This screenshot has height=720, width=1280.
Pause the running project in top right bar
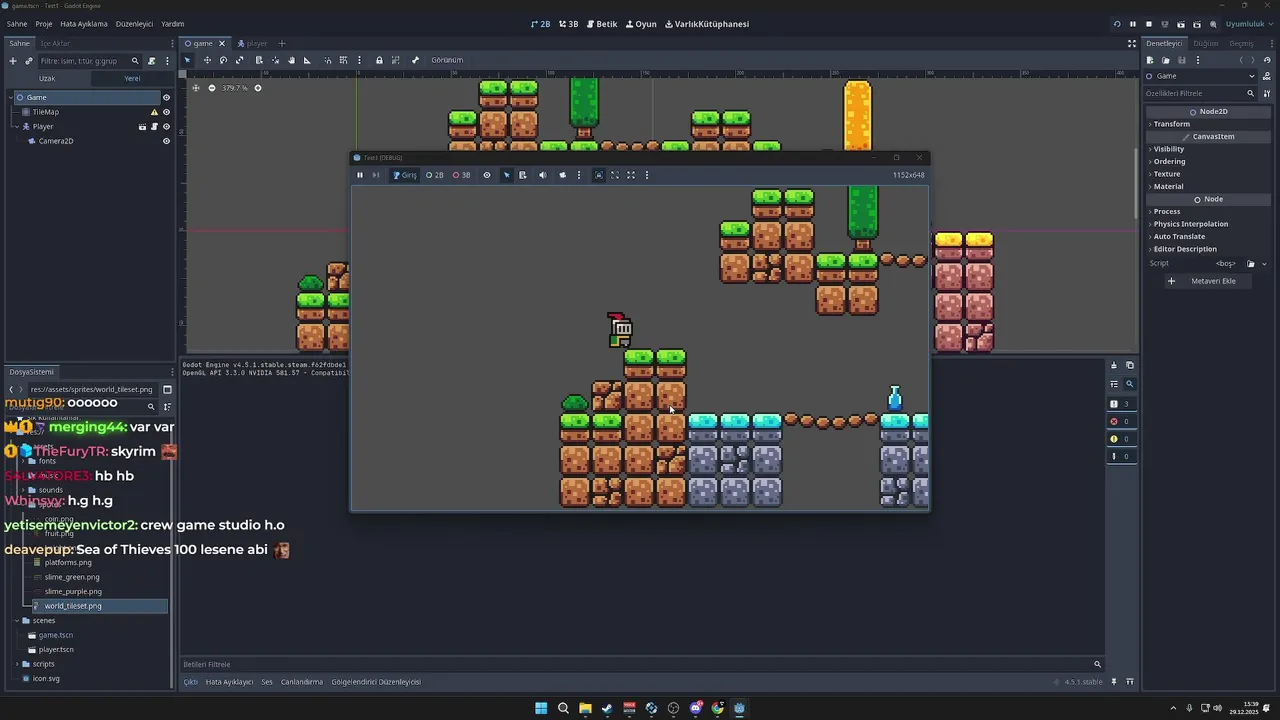(1133, 24)
